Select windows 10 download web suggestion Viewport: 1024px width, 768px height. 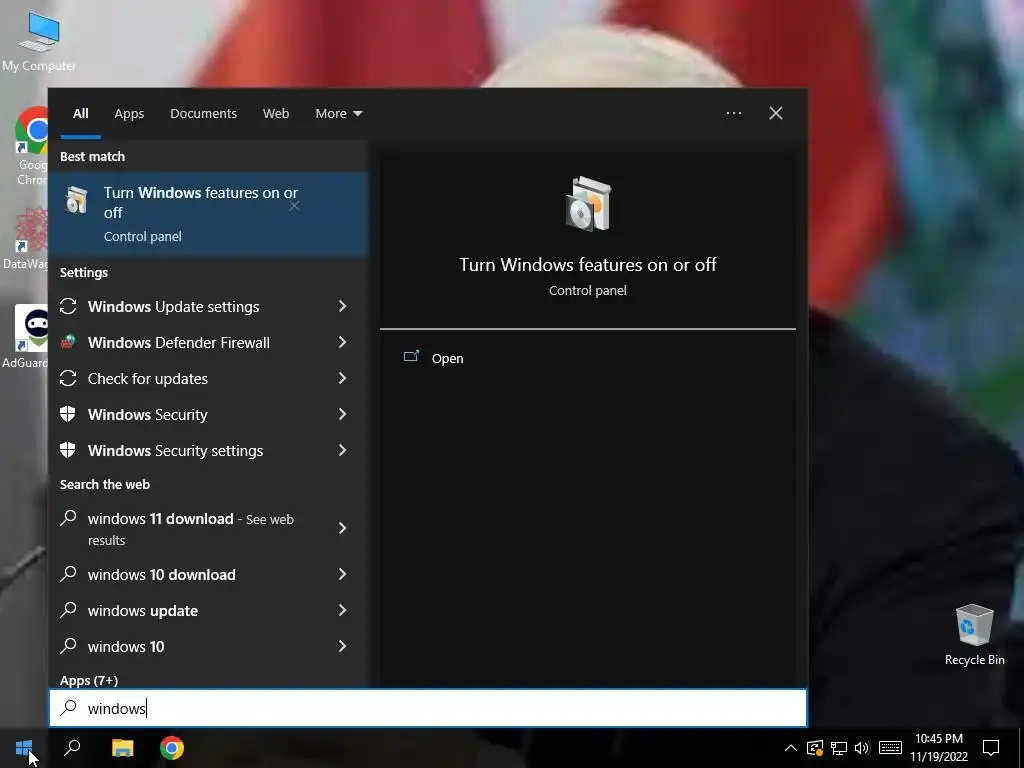click(x=189, y=574)
